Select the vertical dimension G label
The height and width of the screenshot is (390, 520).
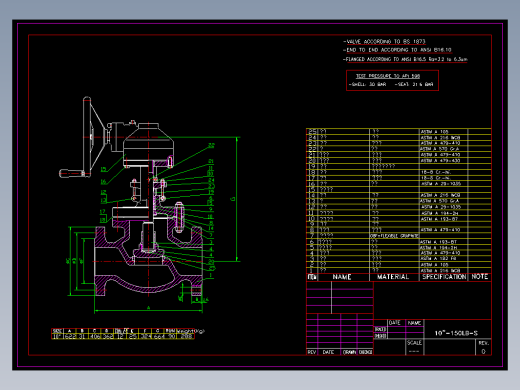233,199
